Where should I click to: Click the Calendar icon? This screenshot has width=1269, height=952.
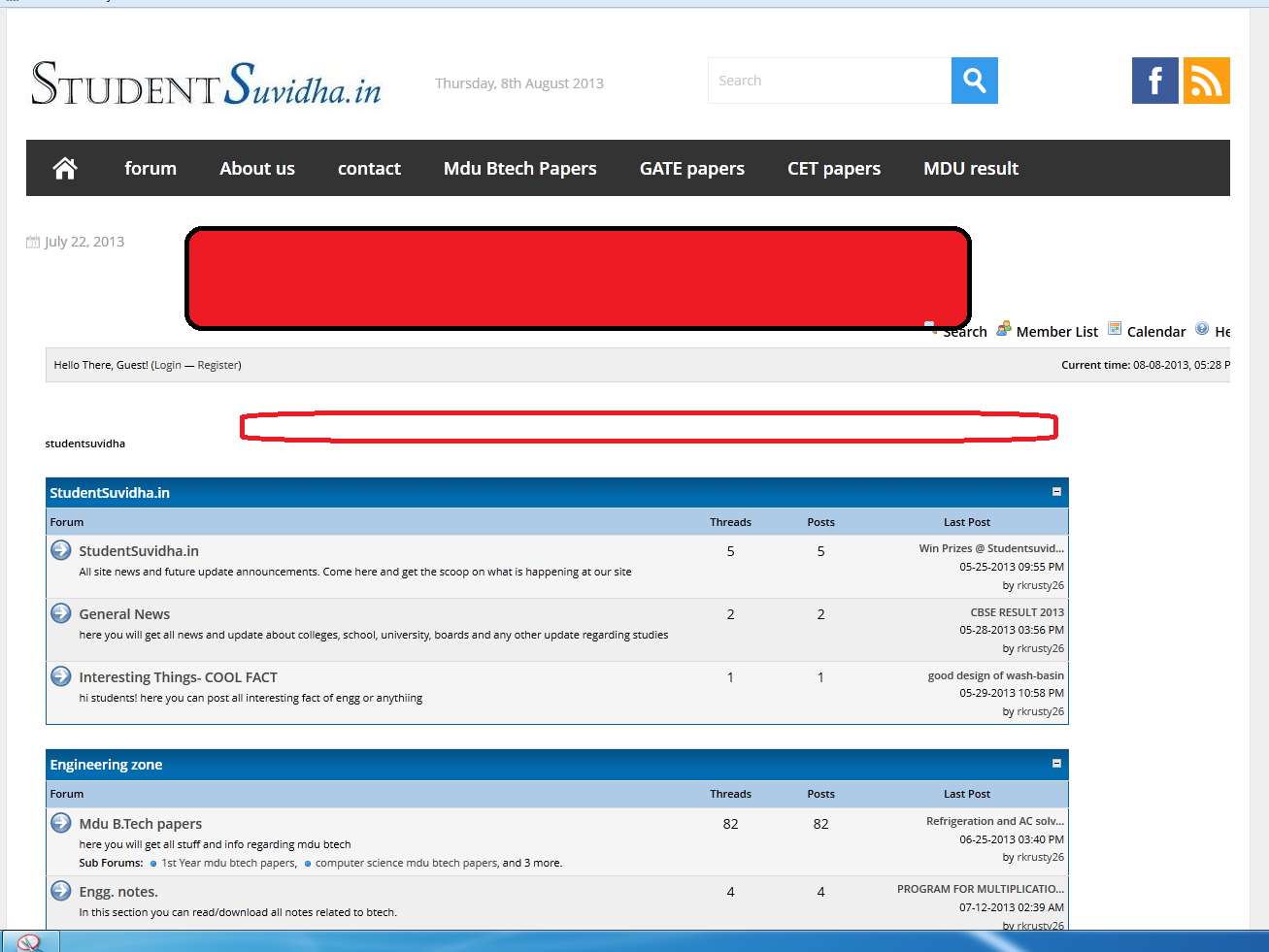(1115, 329)
